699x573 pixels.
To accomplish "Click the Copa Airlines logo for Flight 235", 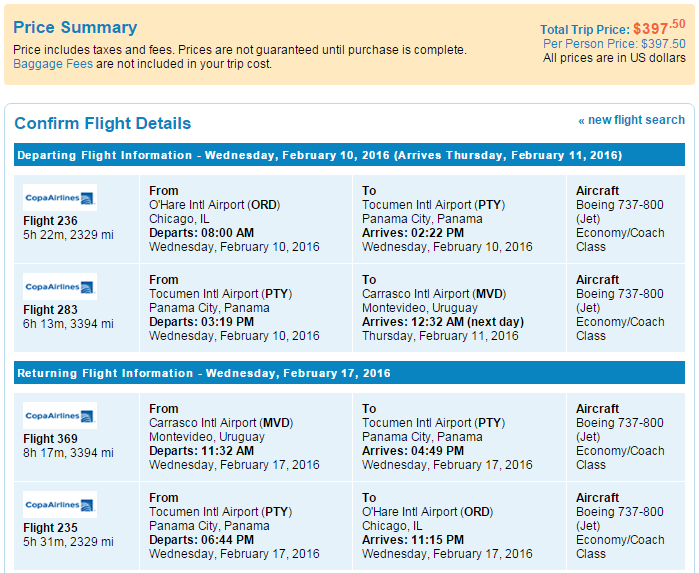I will pyautogui.click(x=60, y=504).
